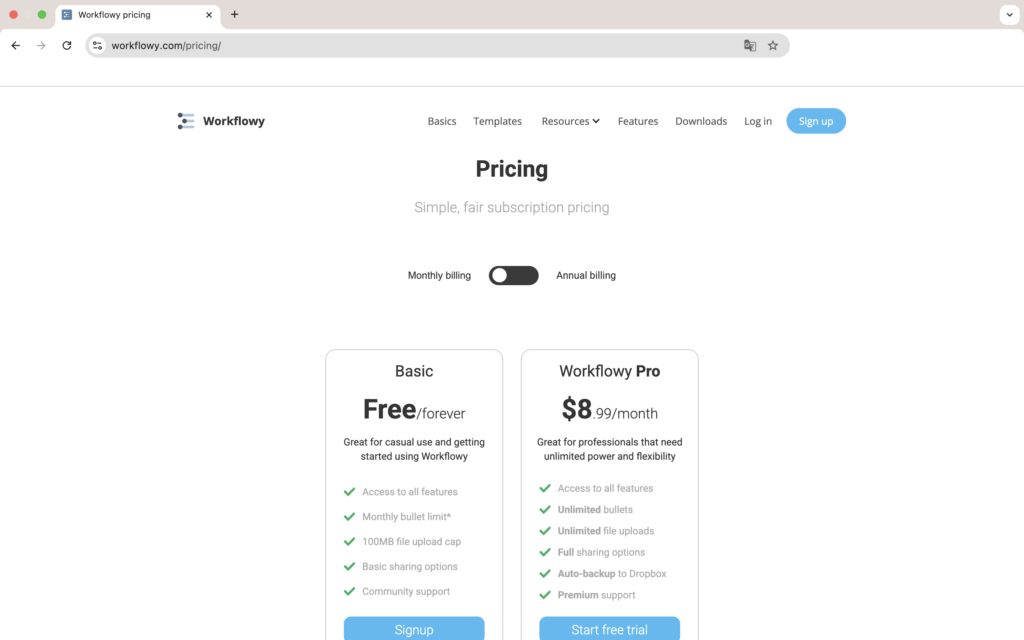Reload the page with the refresh icon

[67, 45]
